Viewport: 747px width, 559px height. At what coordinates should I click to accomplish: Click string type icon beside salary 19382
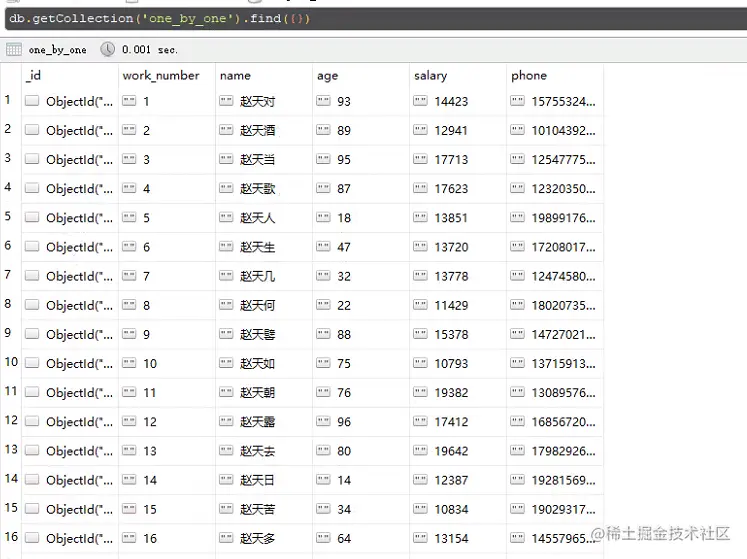[420, 392]
